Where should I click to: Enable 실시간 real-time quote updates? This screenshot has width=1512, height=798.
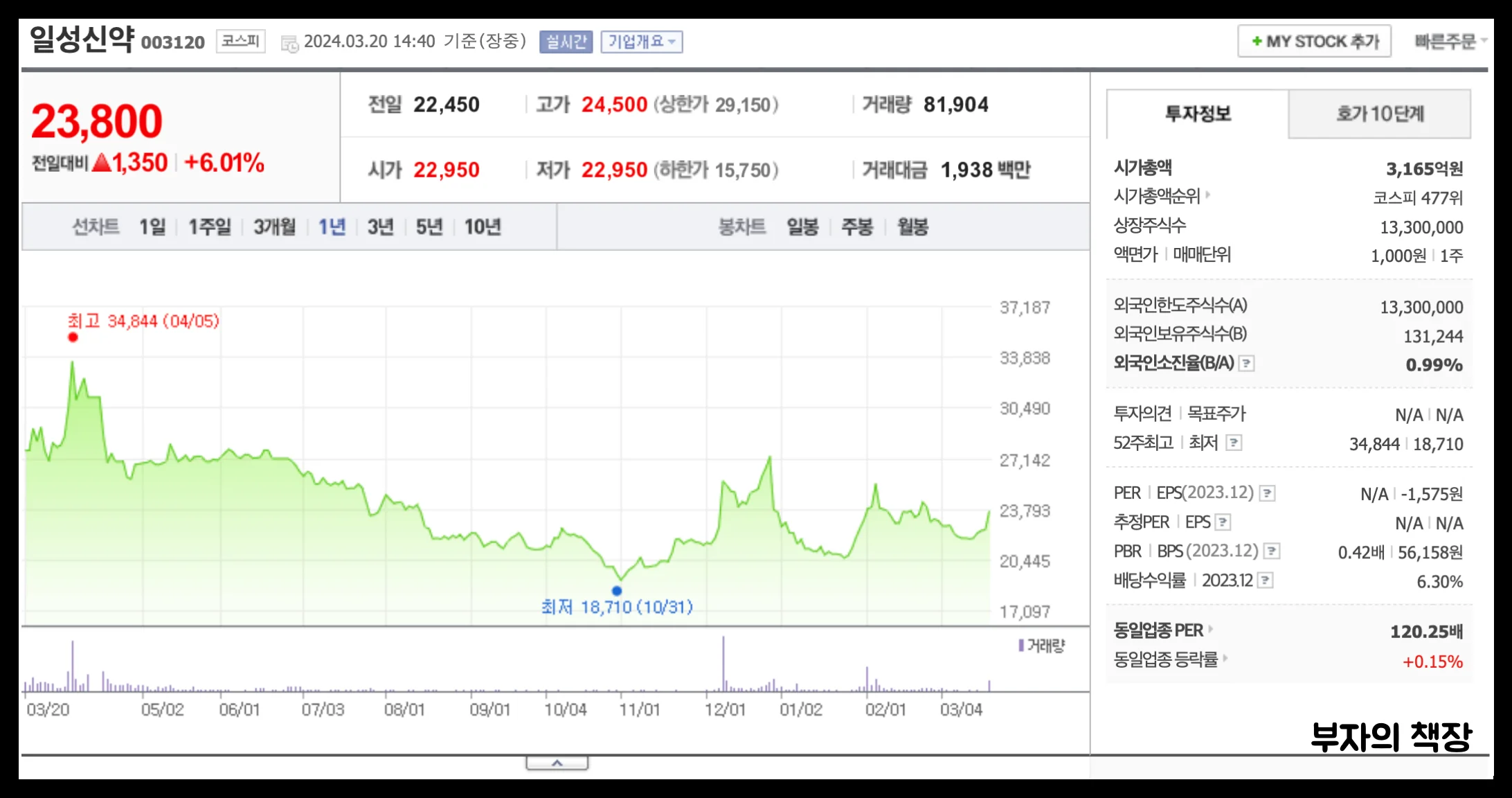point(565,42)
